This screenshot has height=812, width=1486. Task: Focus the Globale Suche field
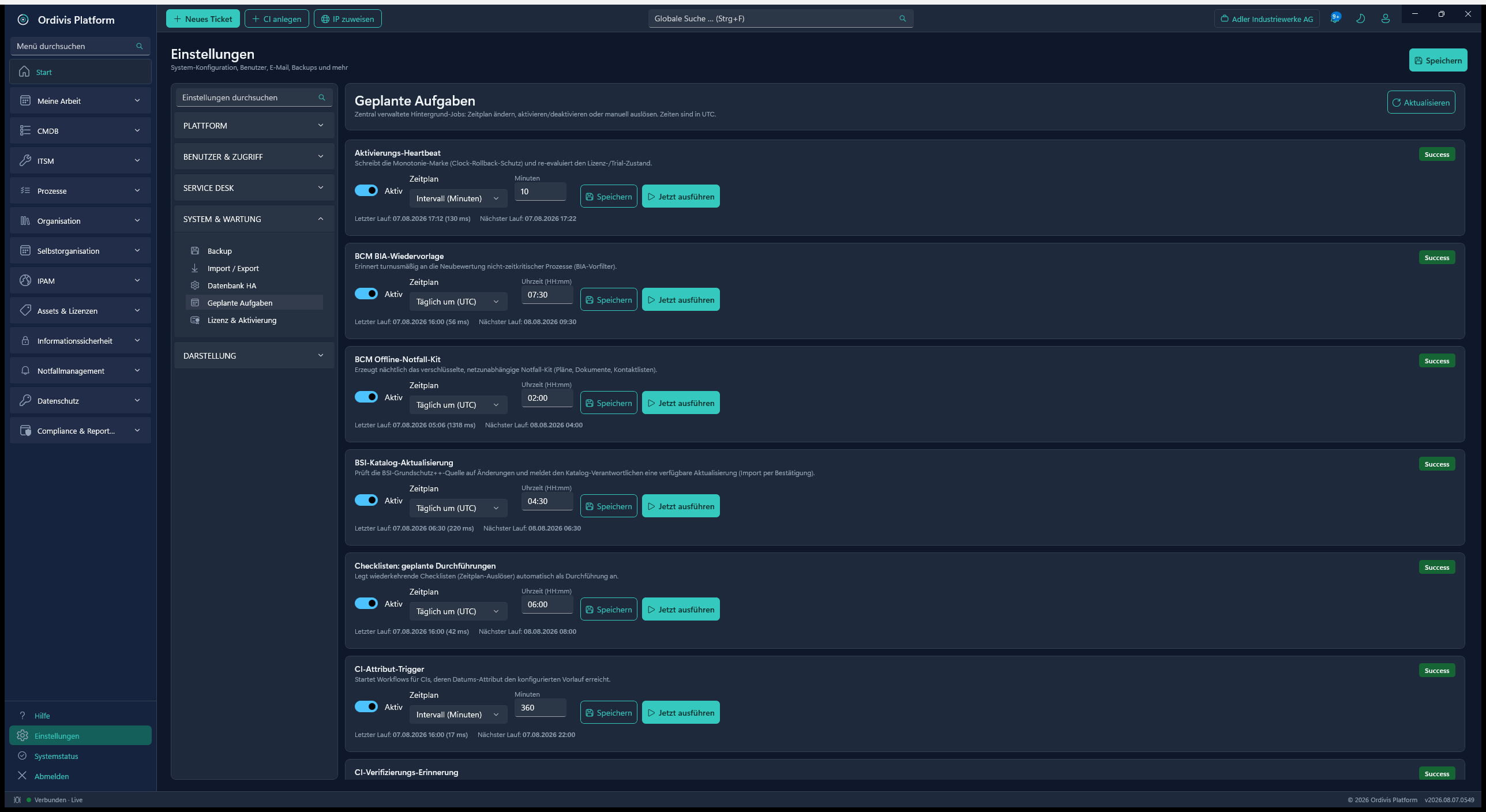(780, 18)
